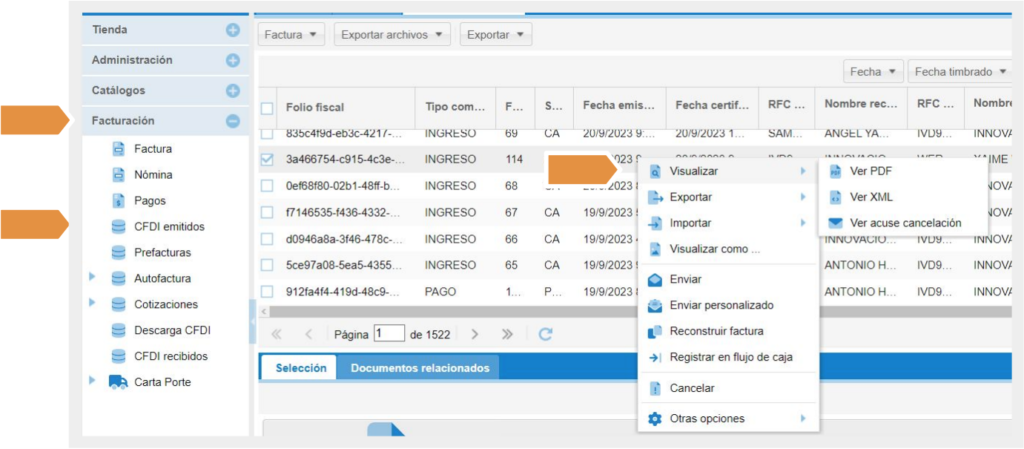Open Descarga CFDI in the sidebar
The width and height of the screenshot is (1024, 449).
point(172,330)
